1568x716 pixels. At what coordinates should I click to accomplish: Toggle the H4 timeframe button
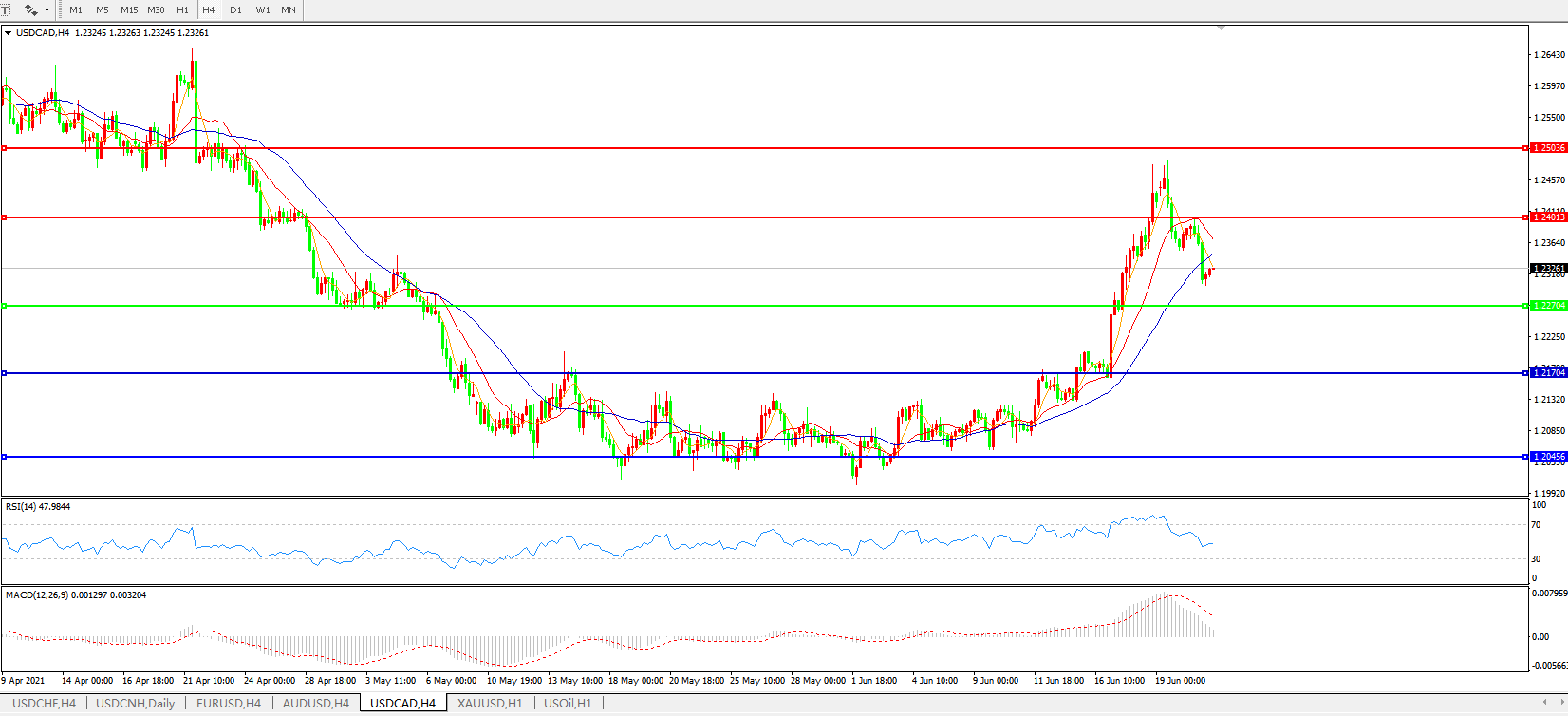(209, 9)
